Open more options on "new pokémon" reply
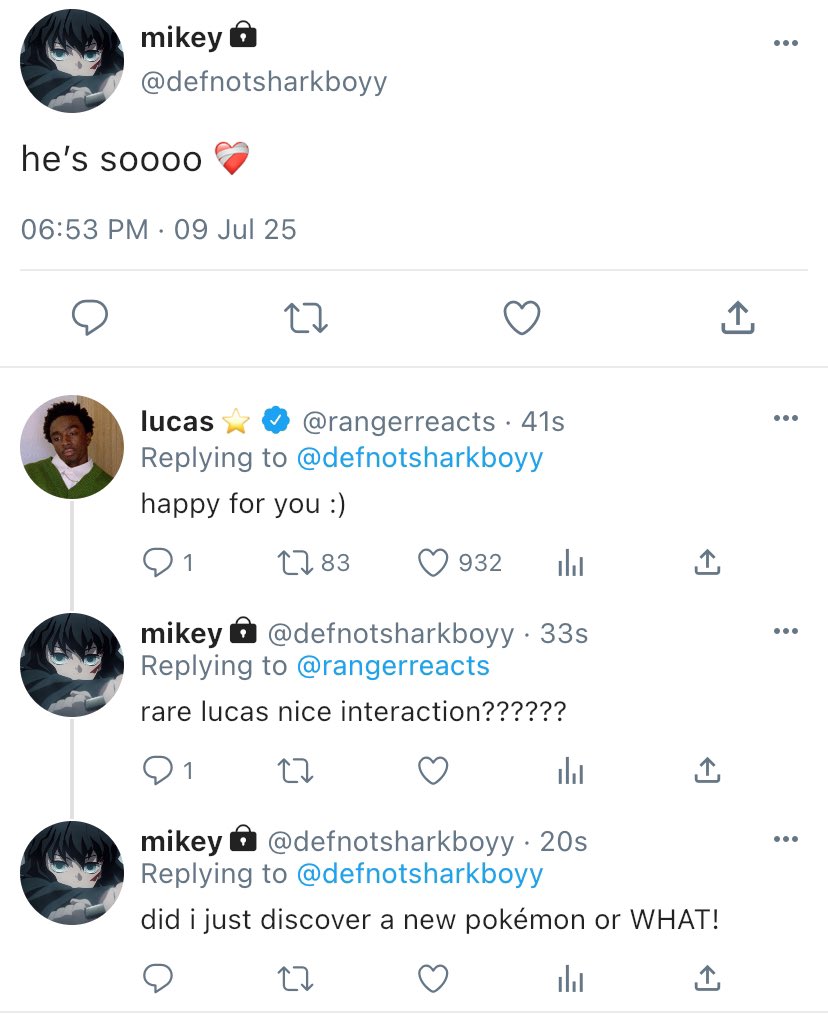This screenshot has height=1015, width=828. click(x=786, y=838)
